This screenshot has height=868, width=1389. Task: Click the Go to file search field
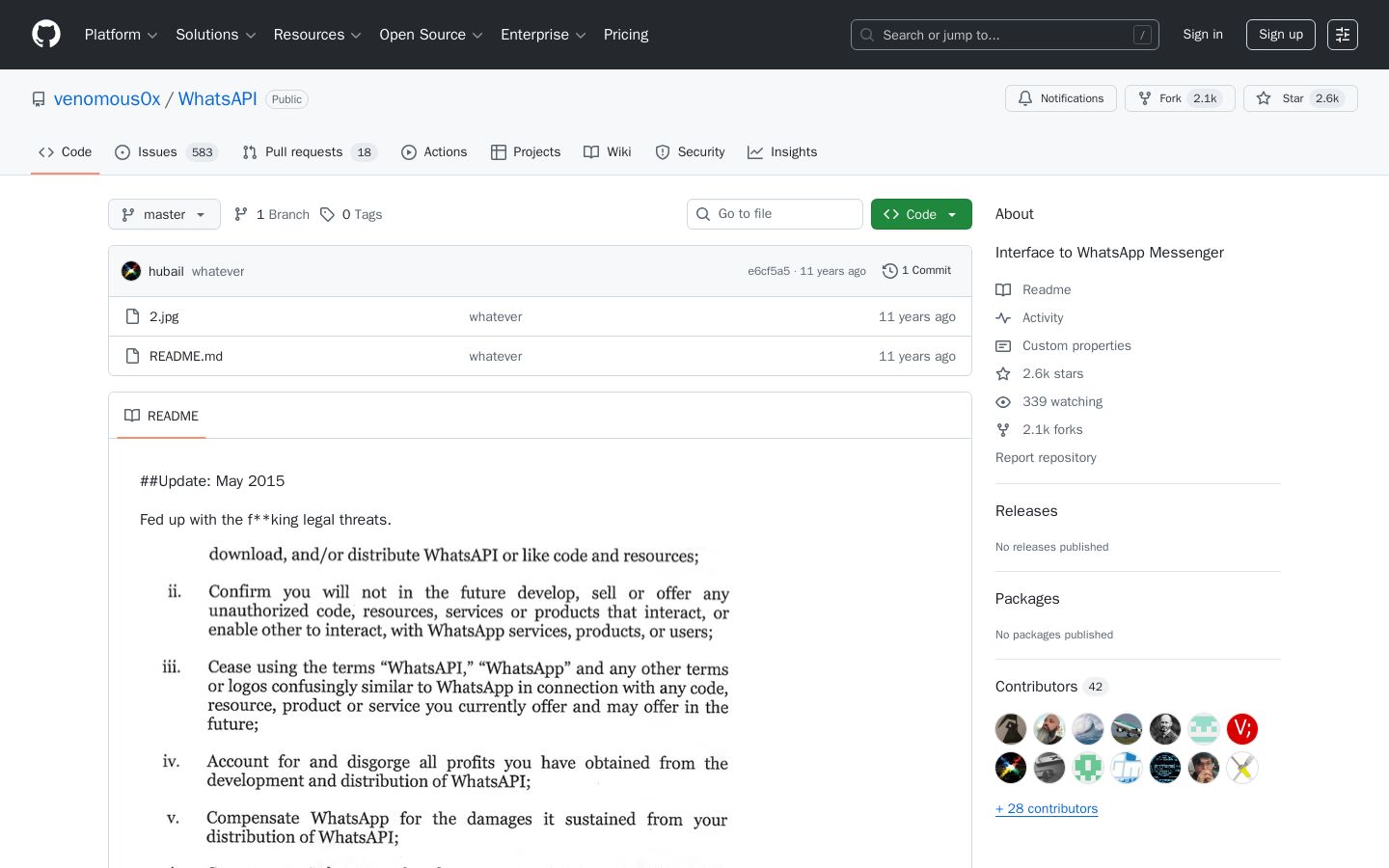[x=775, y=214]
